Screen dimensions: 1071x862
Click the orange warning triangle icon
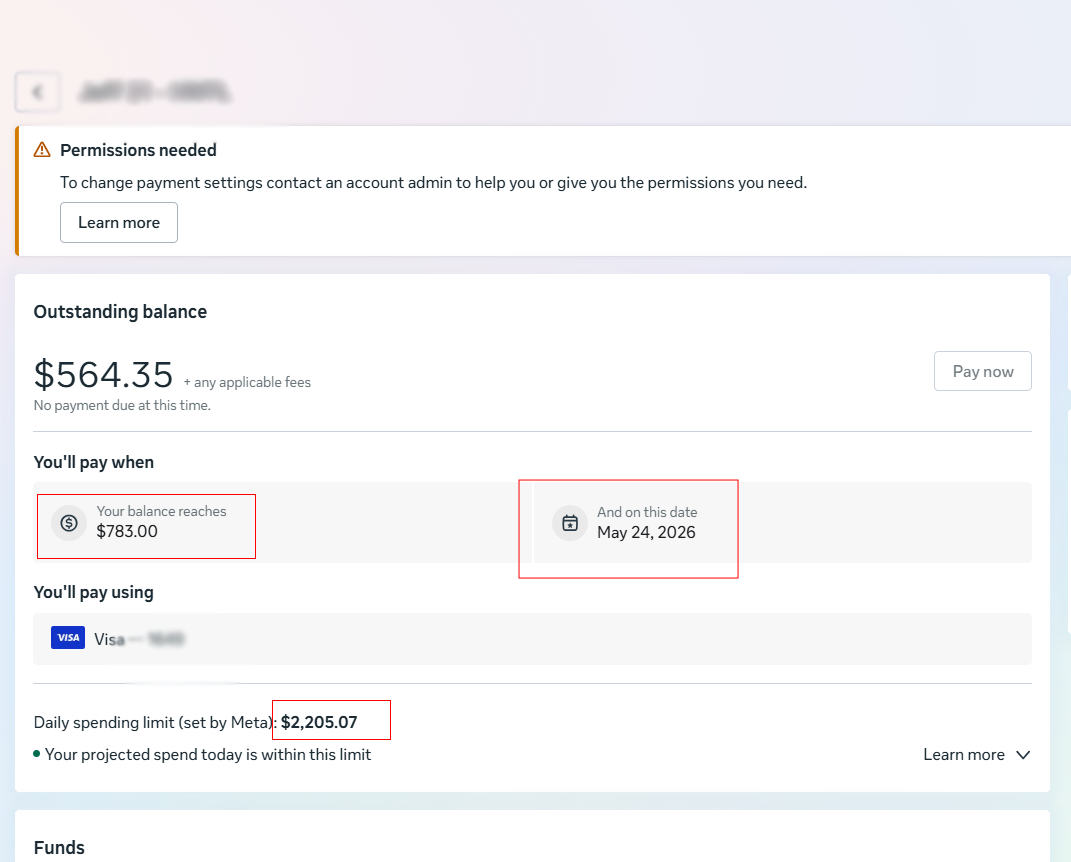click(x=42, y=150)
